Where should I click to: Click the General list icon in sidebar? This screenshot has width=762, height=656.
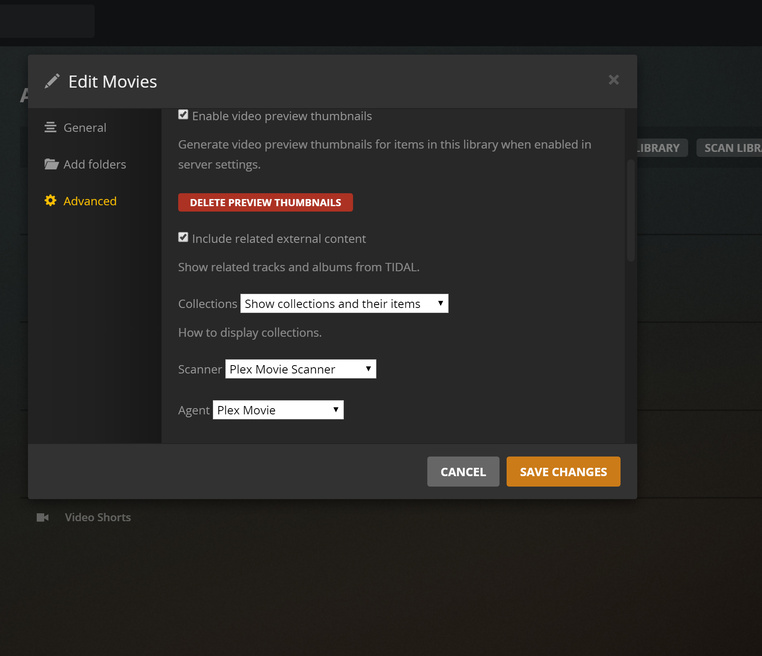coord(51,127)
